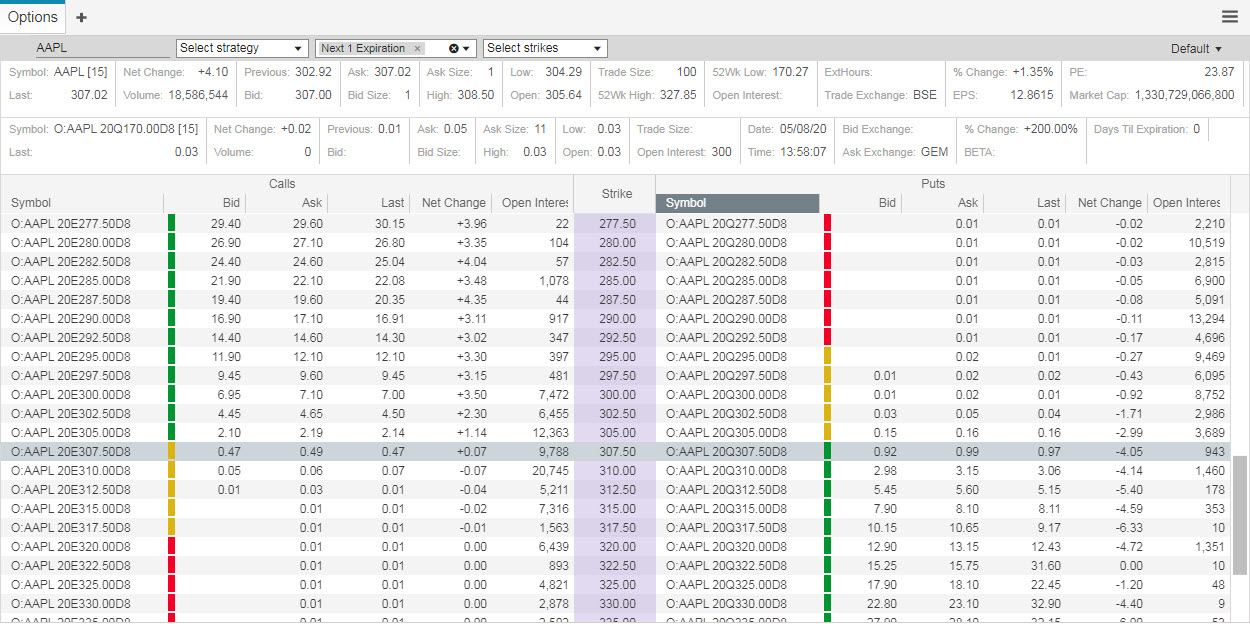1250x624 pixels.
Task: Click the Puts Net Change column header
Action: (1108, 202)
